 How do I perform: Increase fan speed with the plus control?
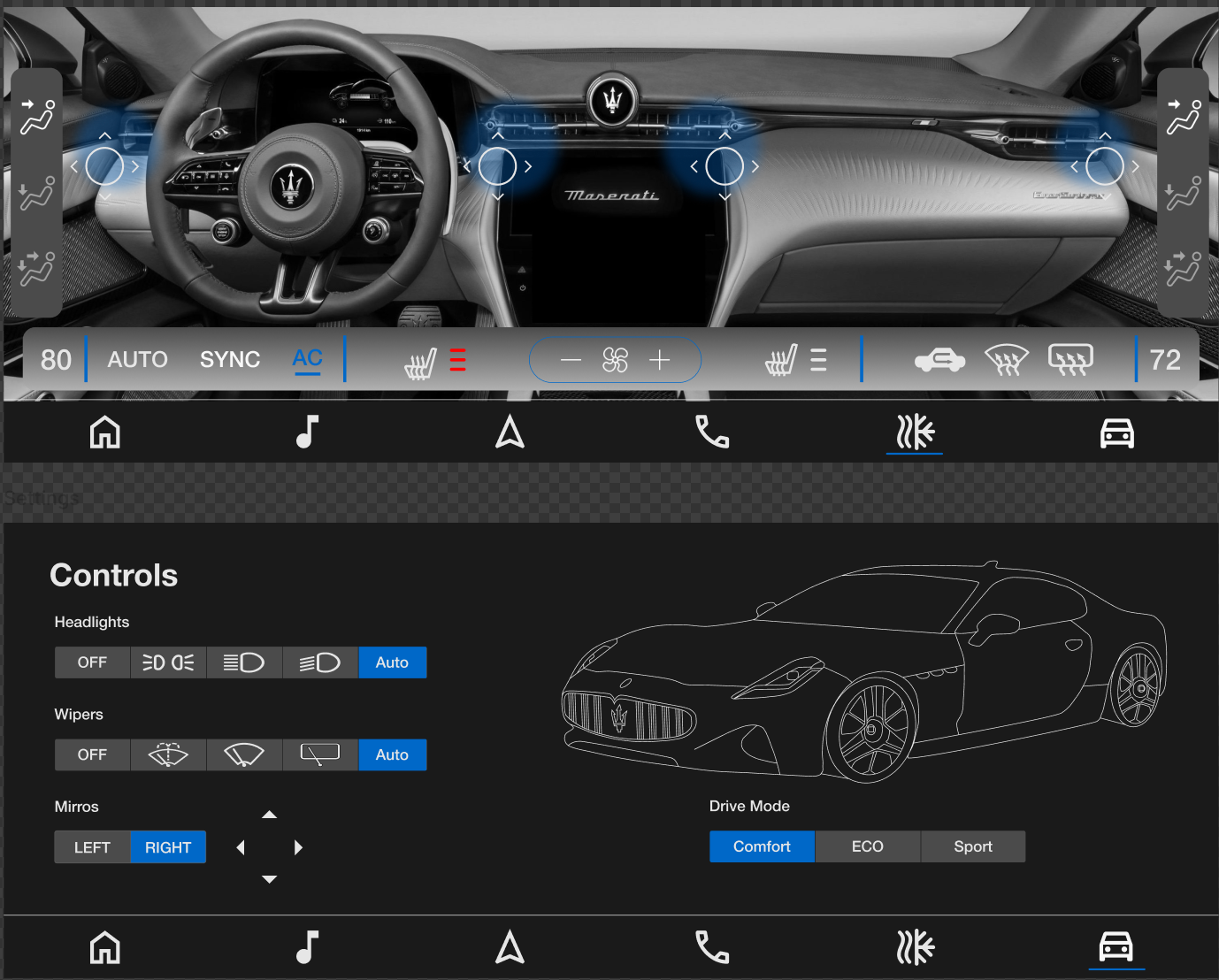click(659, 359)
